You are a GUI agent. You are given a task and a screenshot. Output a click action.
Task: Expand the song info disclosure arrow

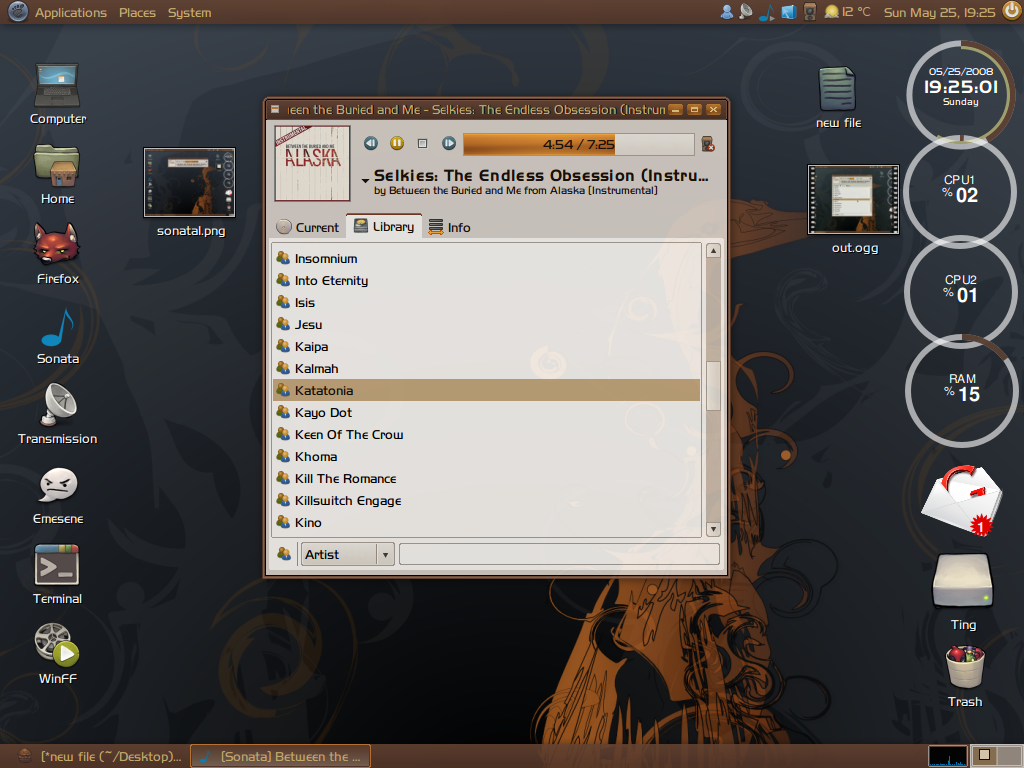tap(366, 181)
